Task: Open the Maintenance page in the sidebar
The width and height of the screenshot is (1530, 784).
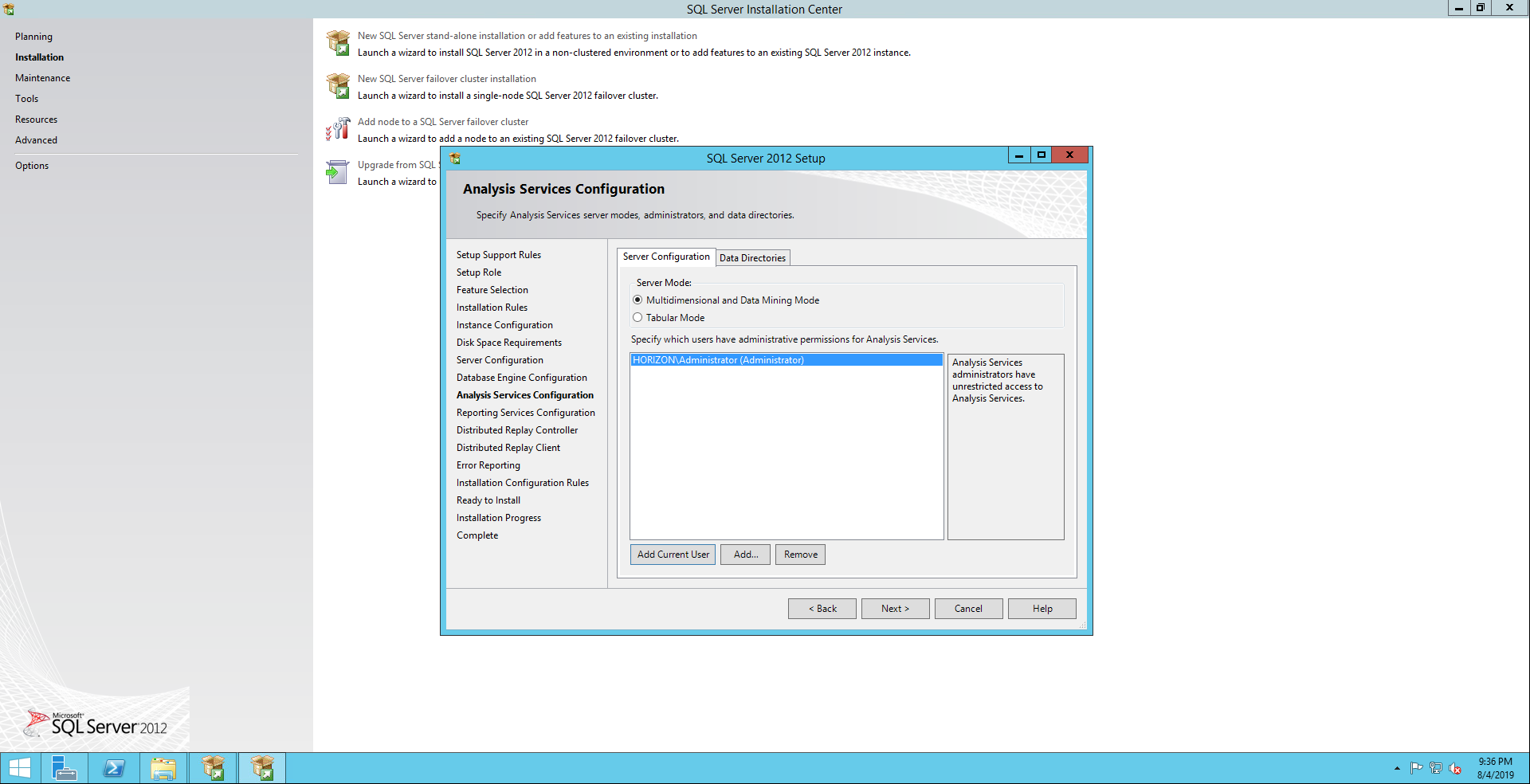Action: click(42, 78)
